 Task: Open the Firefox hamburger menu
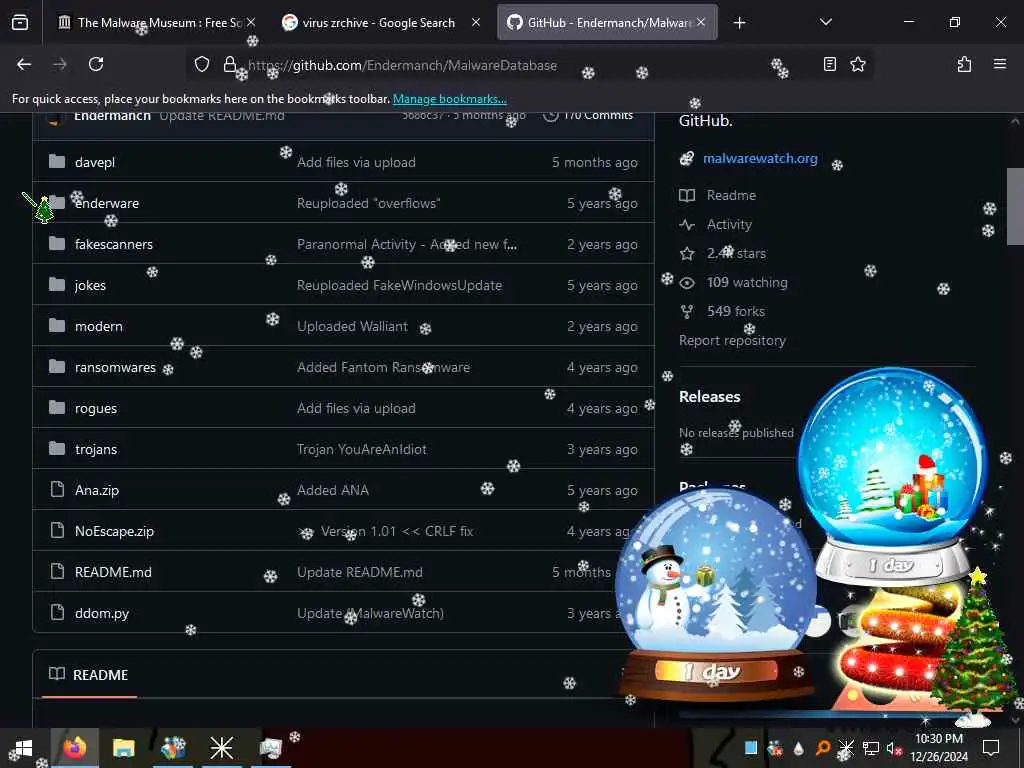pos(999,64)
